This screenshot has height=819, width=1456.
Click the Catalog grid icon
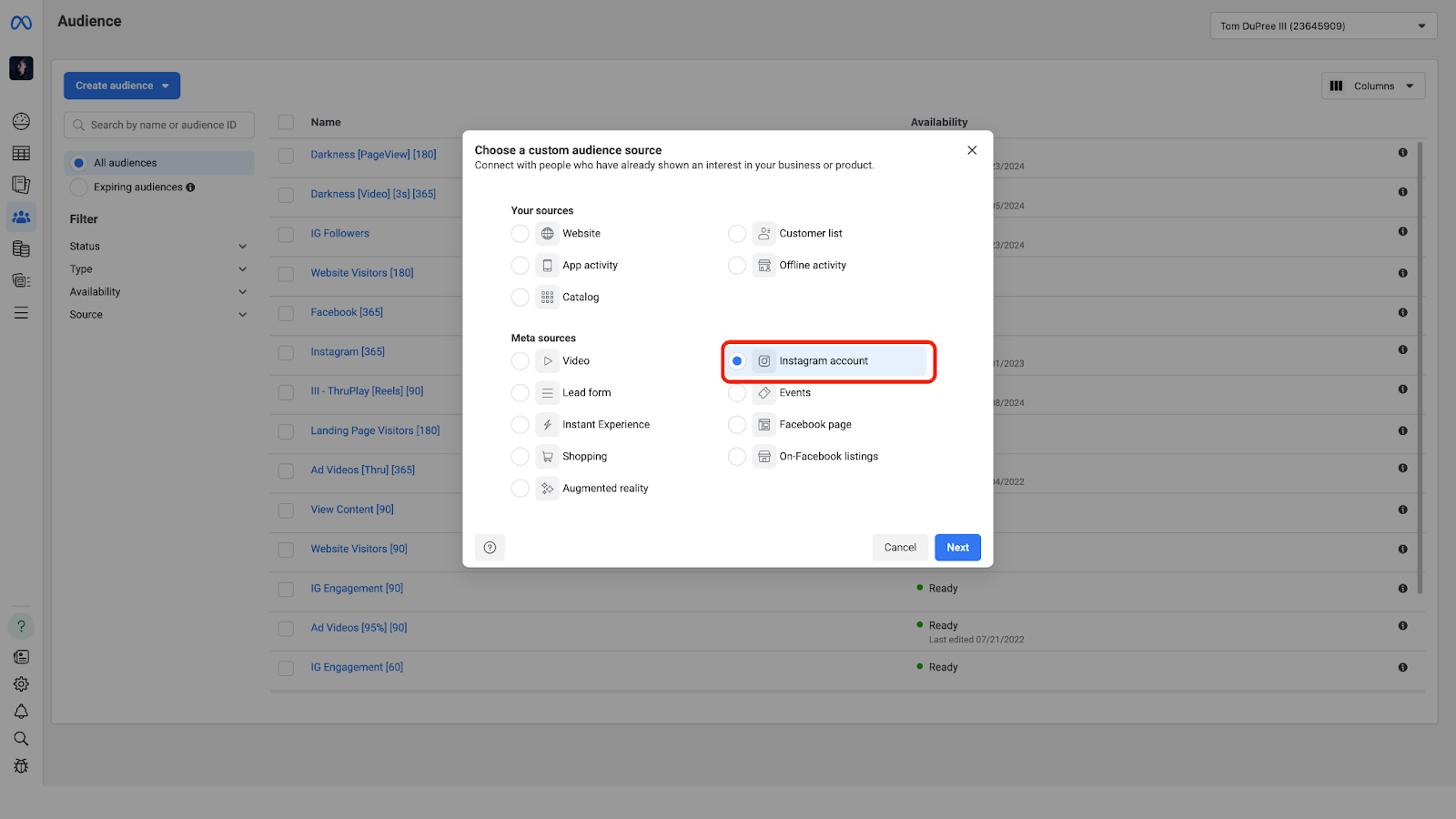click(x=547, y=298)
